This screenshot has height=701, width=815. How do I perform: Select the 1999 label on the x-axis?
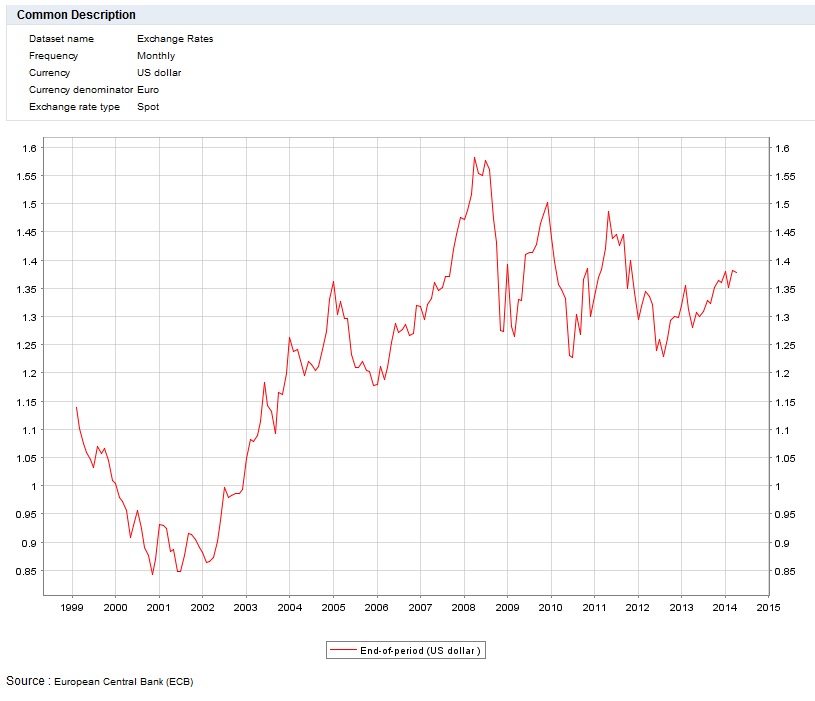(72, 607)
